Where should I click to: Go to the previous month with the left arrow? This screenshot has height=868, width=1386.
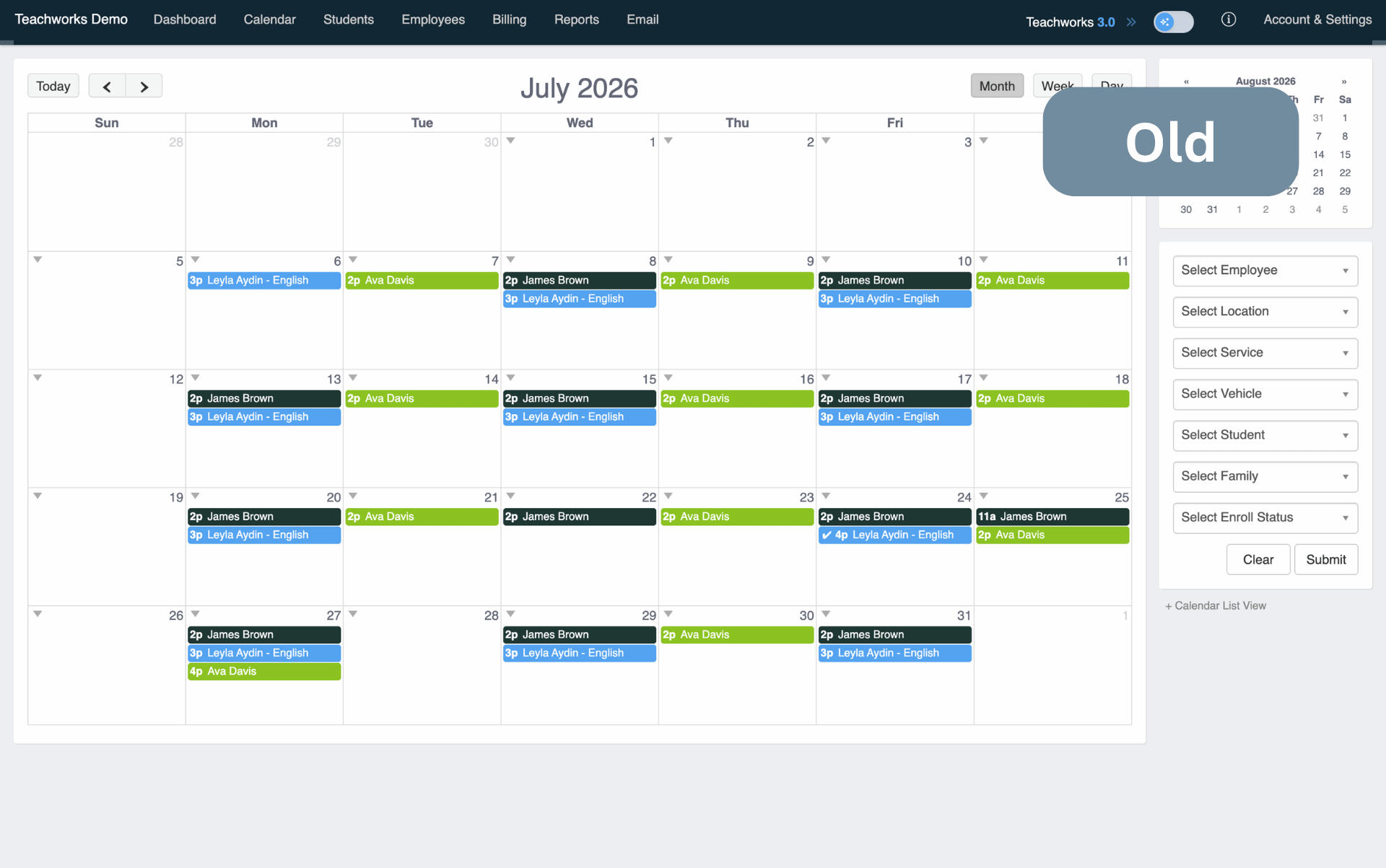point(107,86)
